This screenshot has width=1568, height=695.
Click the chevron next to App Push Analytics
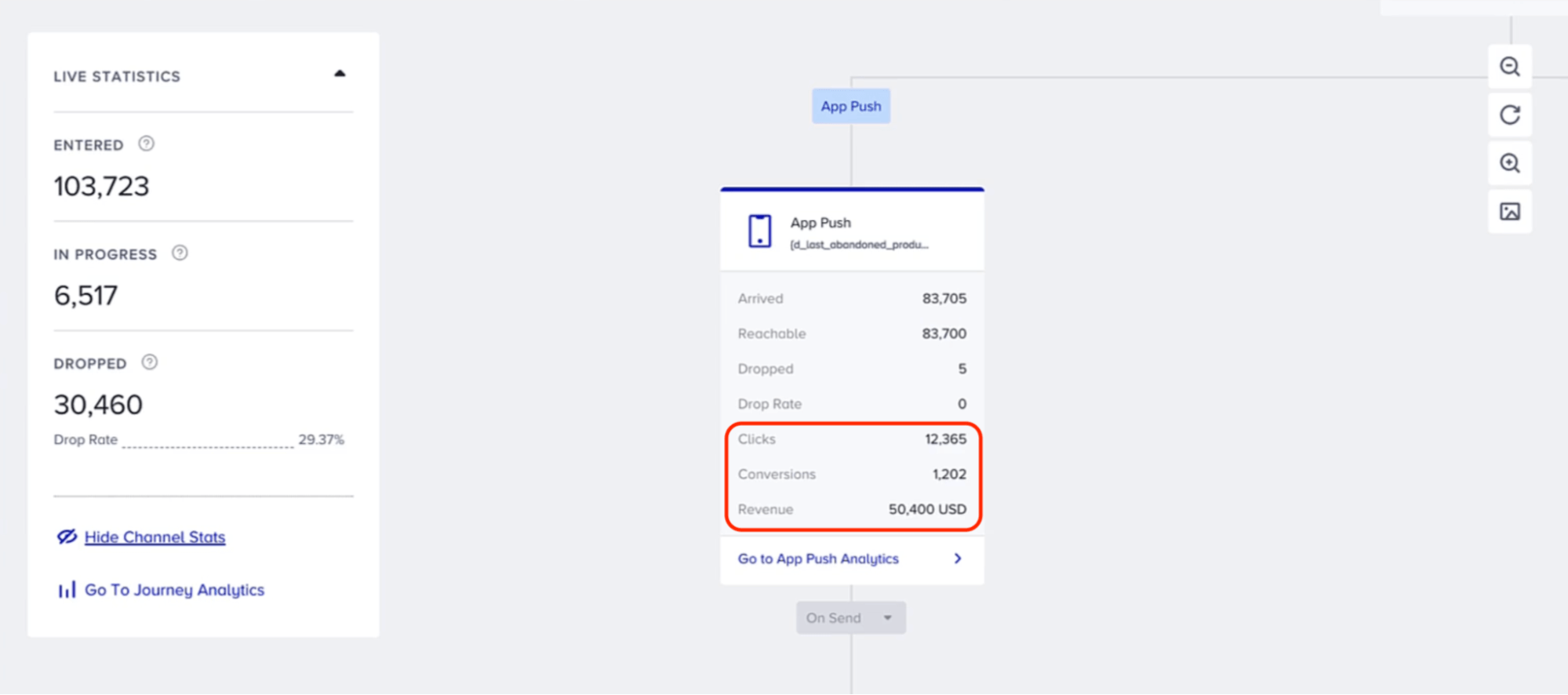[x=957, y=559]
